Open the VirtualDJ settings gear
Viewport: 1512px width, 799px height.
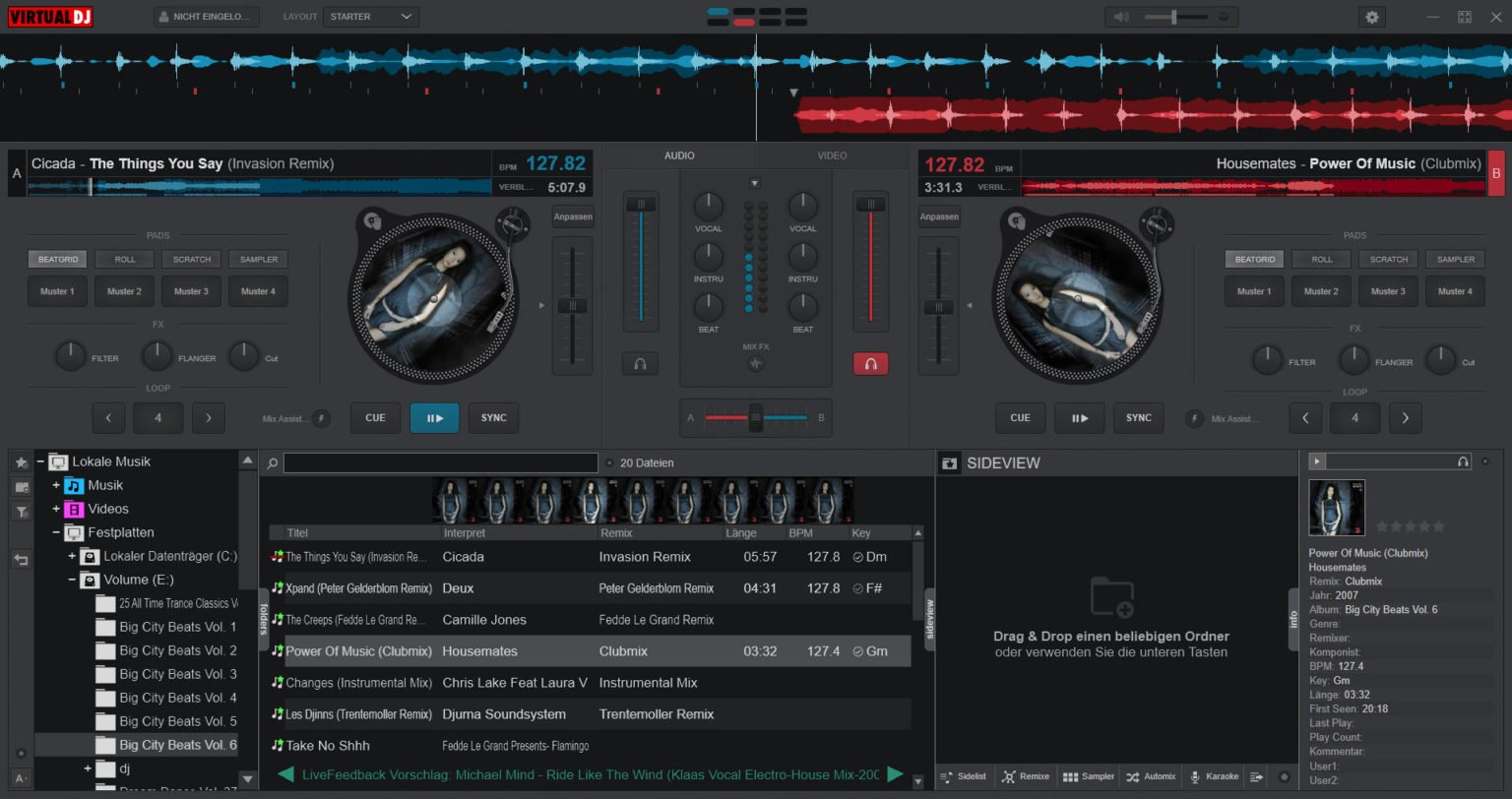click(1372, 17)
